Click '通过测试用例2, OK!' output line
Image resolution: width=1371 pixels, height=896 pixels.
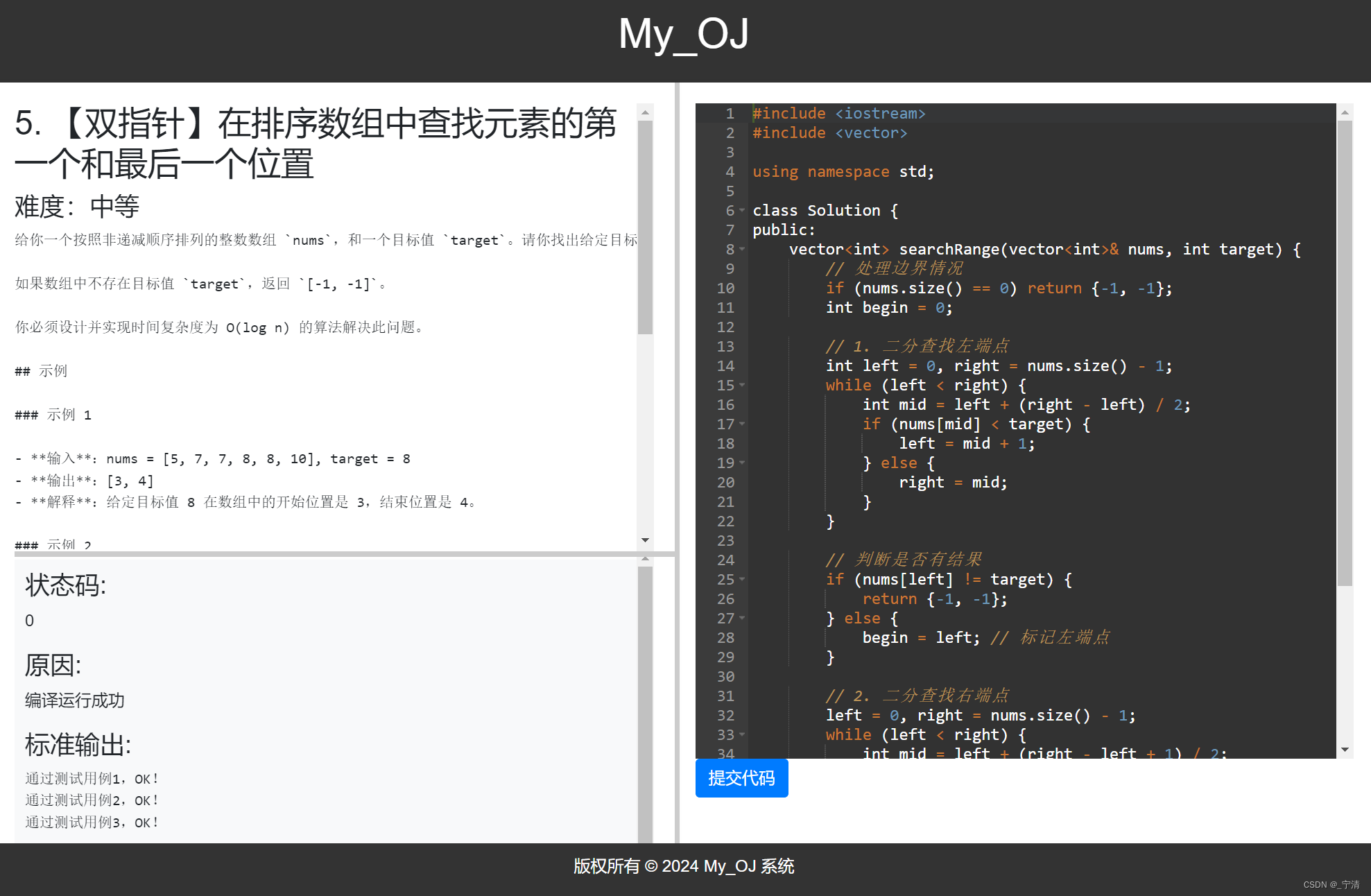click(x=92, y=800)
